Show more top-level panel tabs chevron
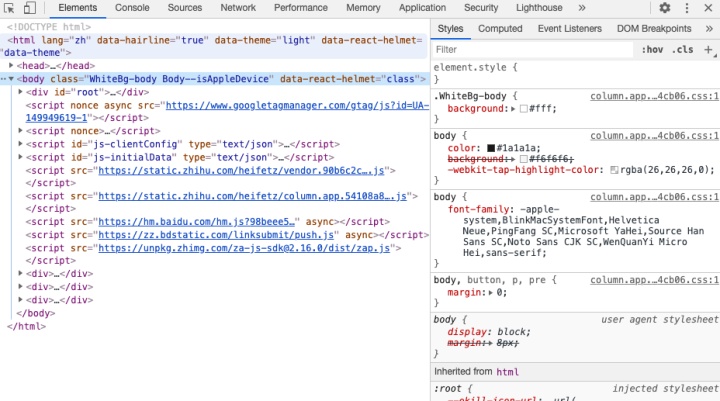The image size is (720, 401). click(582, 8)
